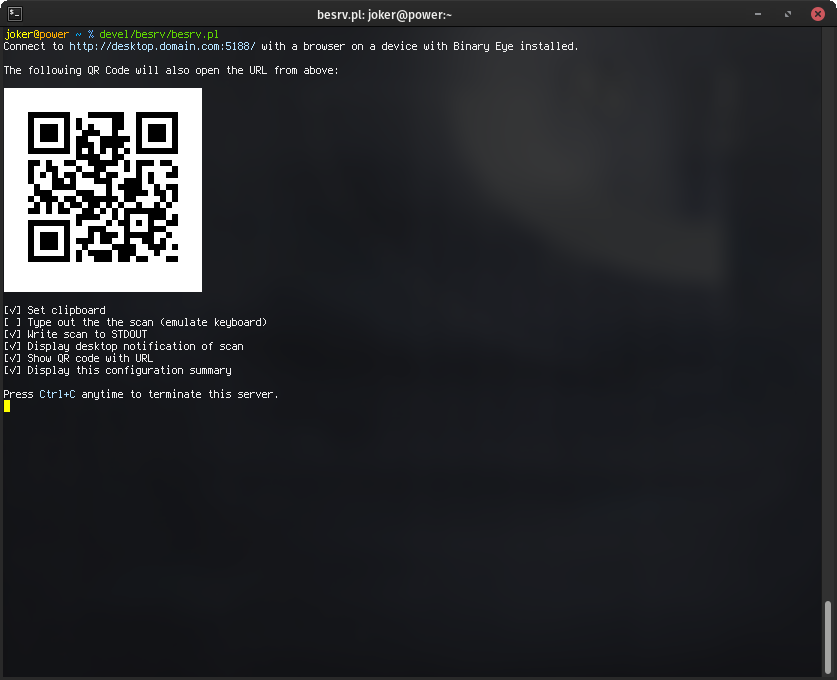The width and height of the screenshot is (837, 680).
Task: Click the 'Display desktop notification' checkbox marker
Action: (x=12, y=346)
